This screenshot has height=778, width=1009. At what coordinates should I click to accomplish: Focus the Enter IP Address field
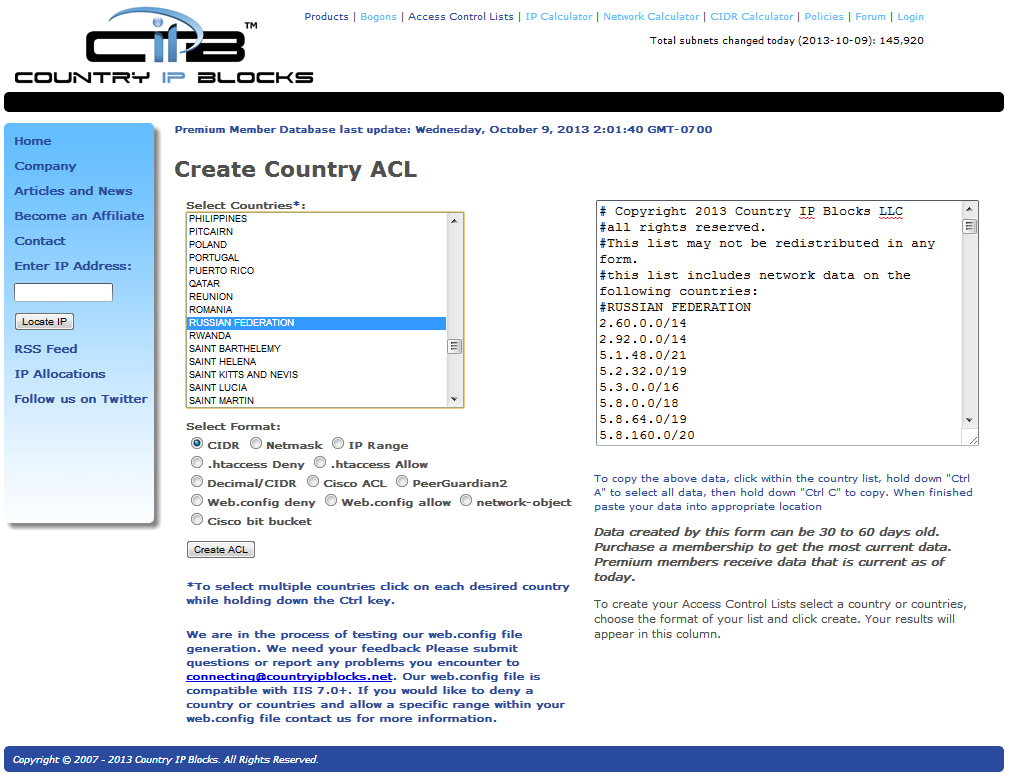click(x=64, y=292)
